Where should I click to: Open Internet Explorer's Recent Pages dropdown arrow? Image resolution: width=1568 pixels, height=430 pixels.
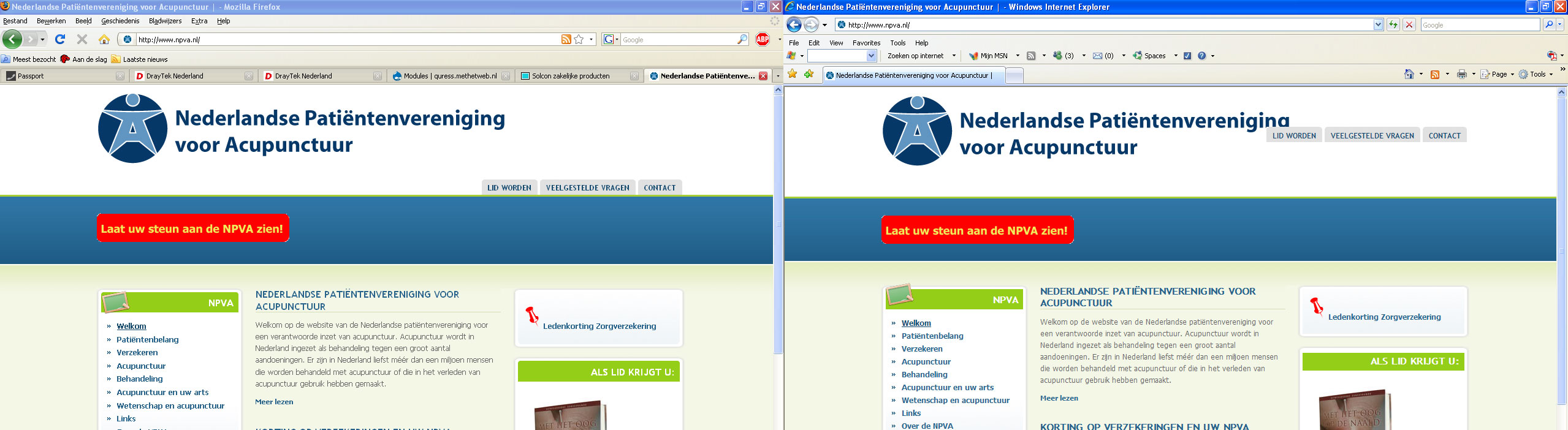click(x=824, y=25)
